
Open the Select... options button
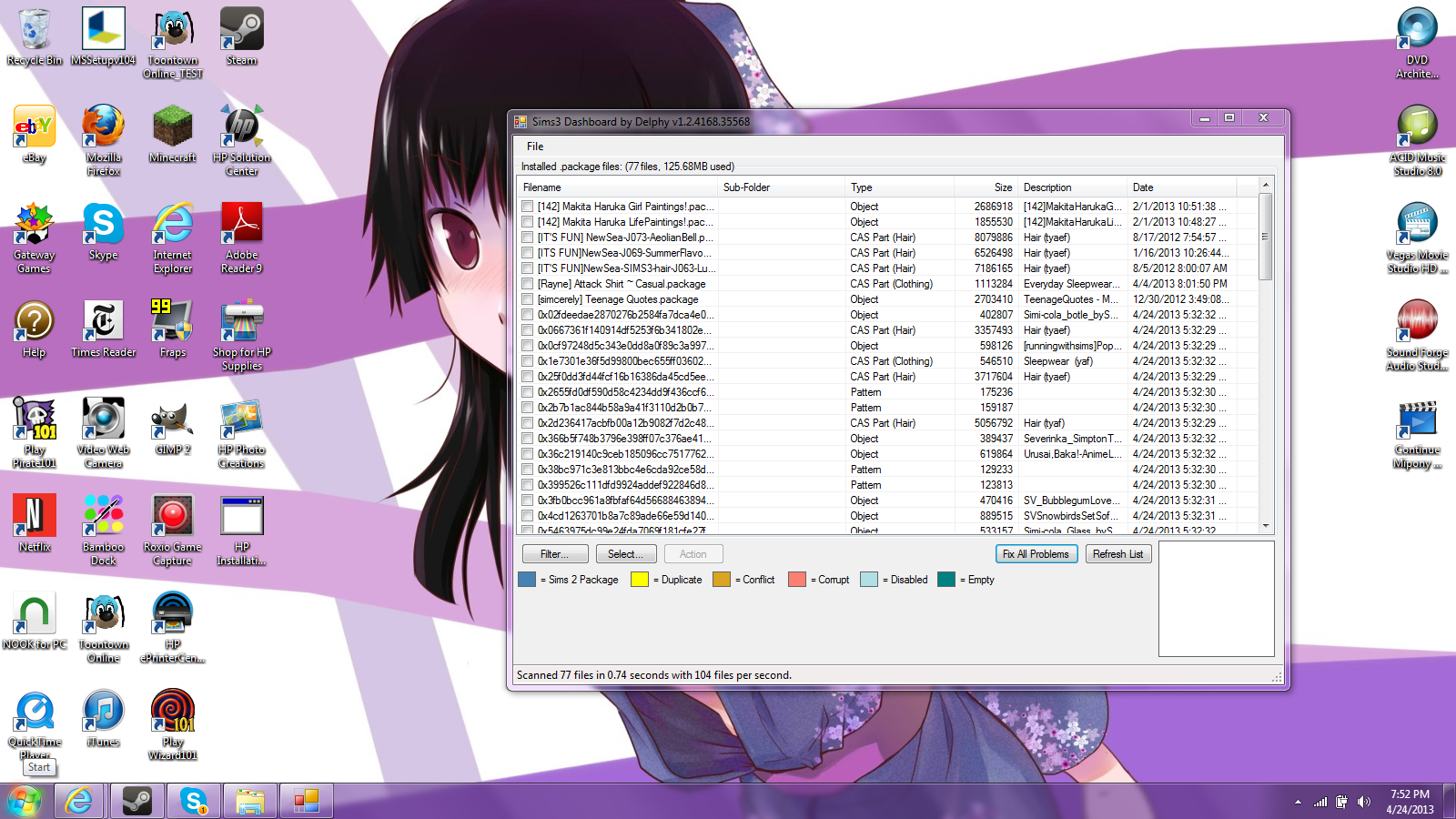[x=625, y=554]
